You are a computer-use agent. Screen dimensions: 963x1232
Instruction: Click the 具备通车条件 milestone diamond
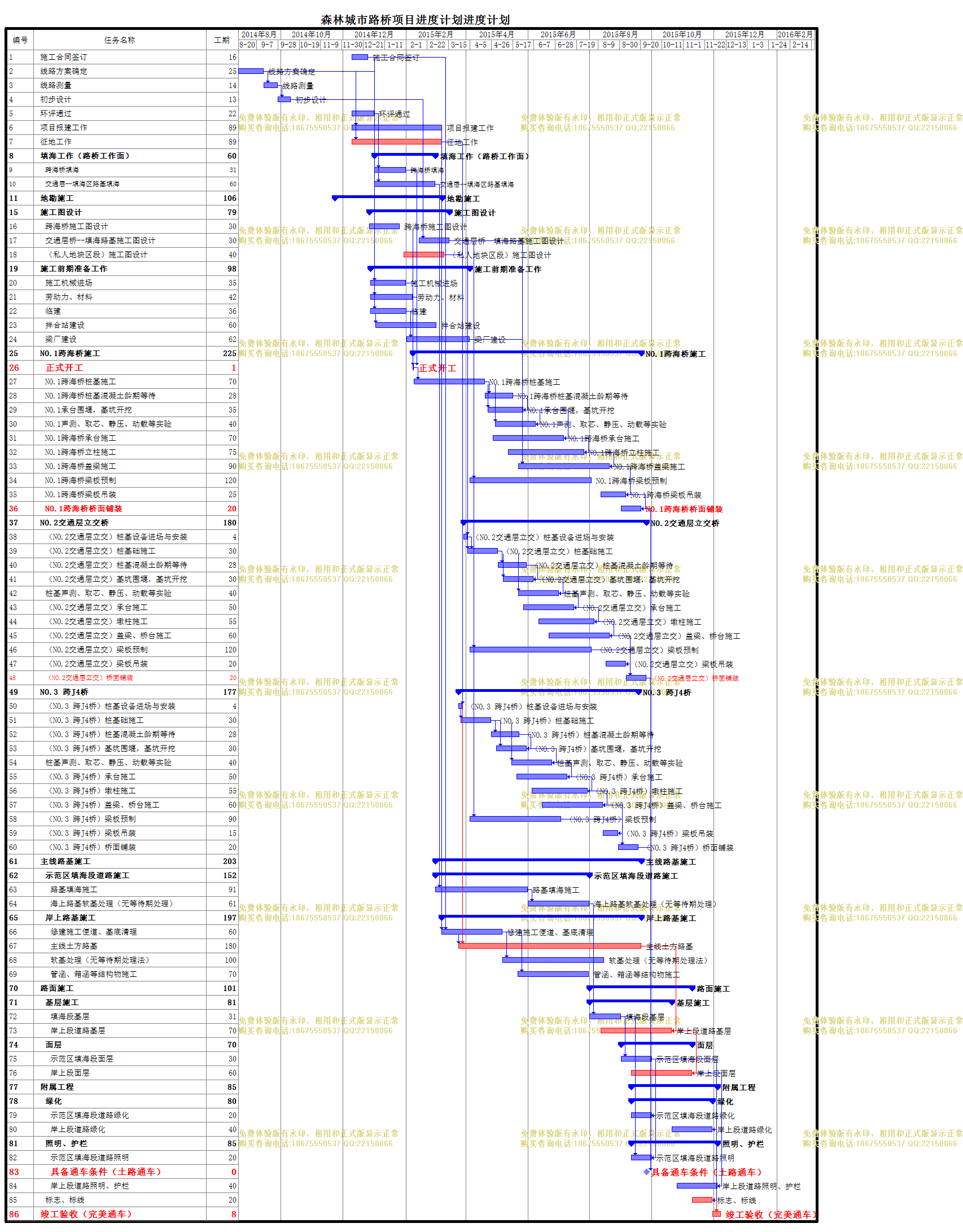tap(647, 1172)
